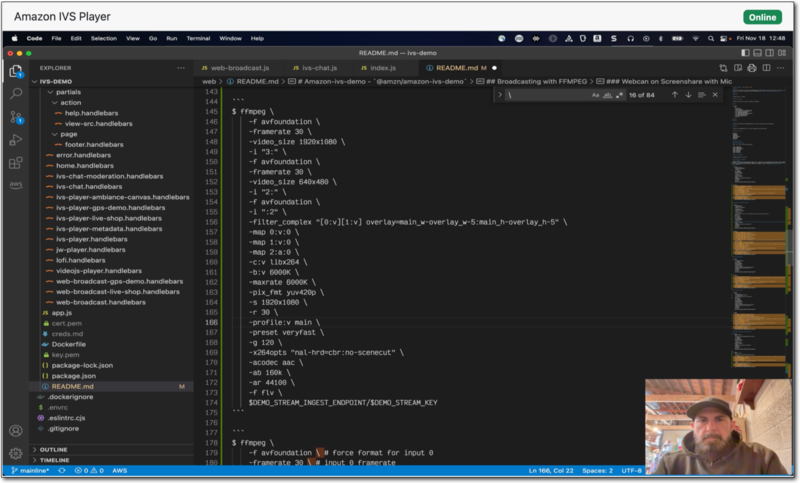Viewport: 800px width, 483px height.
Task: Click the README.md breadcrumb item
Action: click(x=253, y=82)
